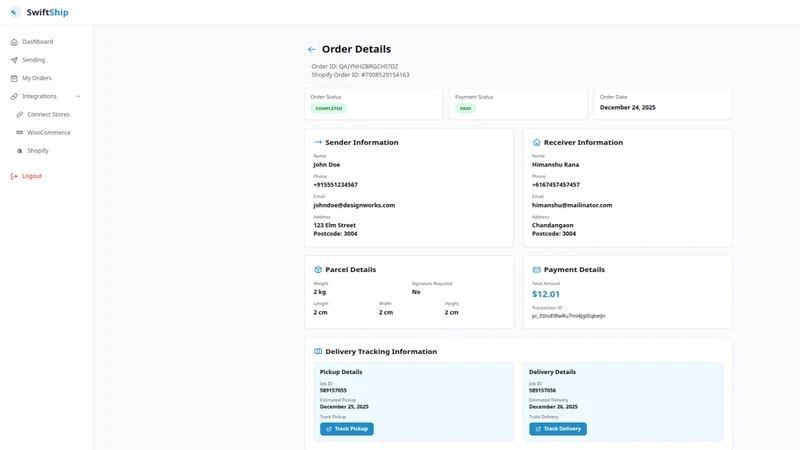
Task: Click sender phone +915551234567
Action: (x=335, y=185)
